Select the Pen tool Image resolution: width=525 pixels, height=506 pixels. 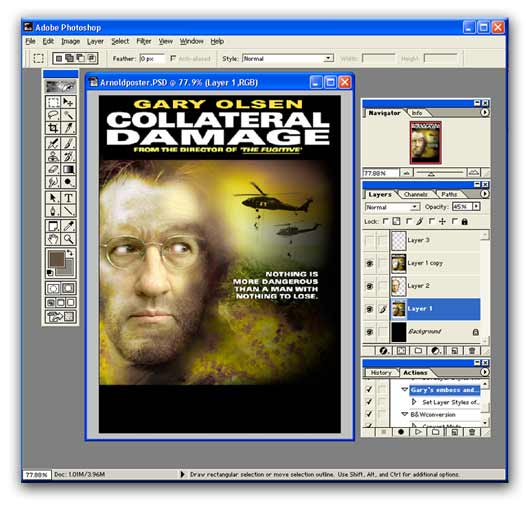click(x=53, y=211)
